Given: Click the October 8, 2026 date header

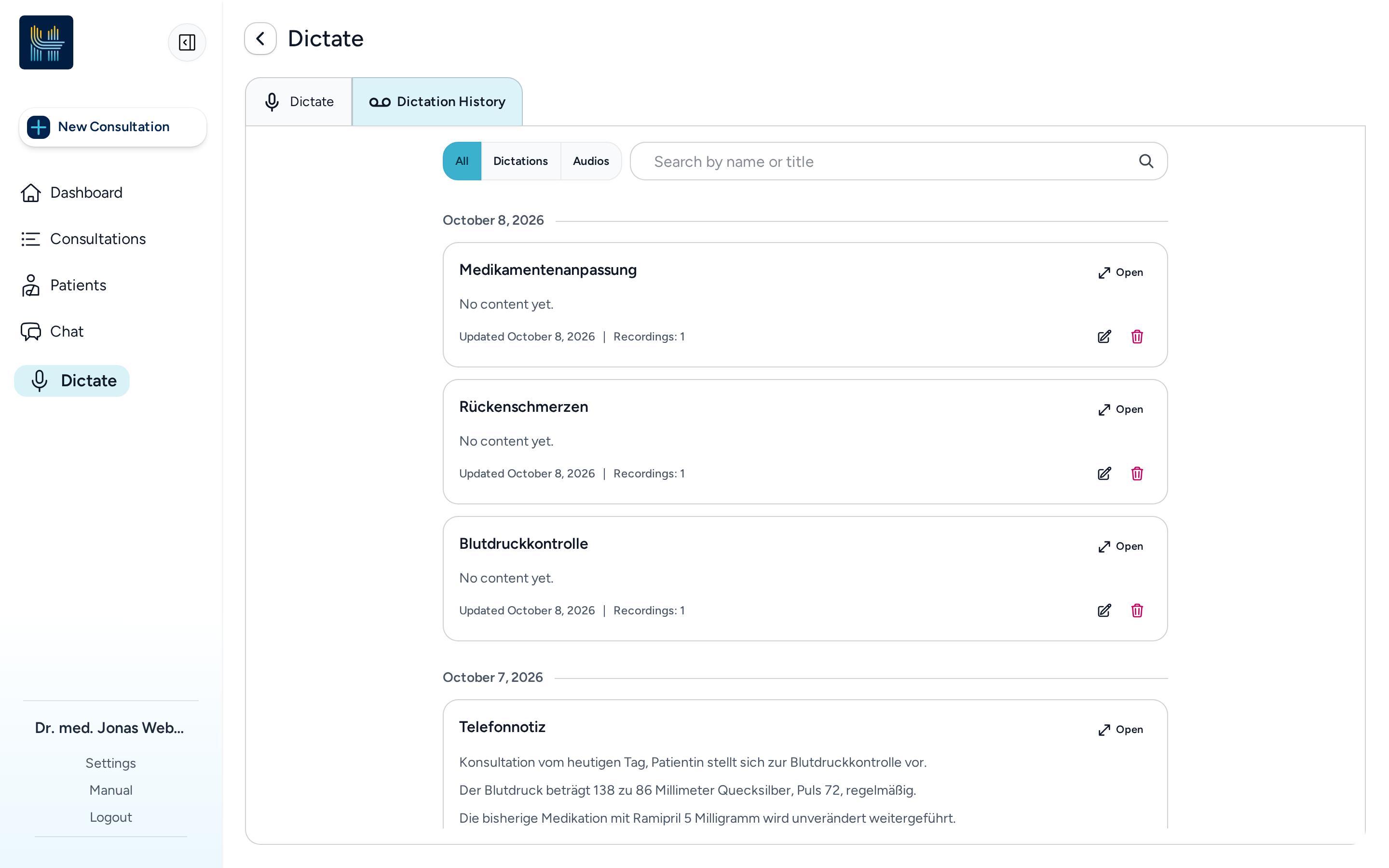Looking at the screenshot, I should 493,220.
